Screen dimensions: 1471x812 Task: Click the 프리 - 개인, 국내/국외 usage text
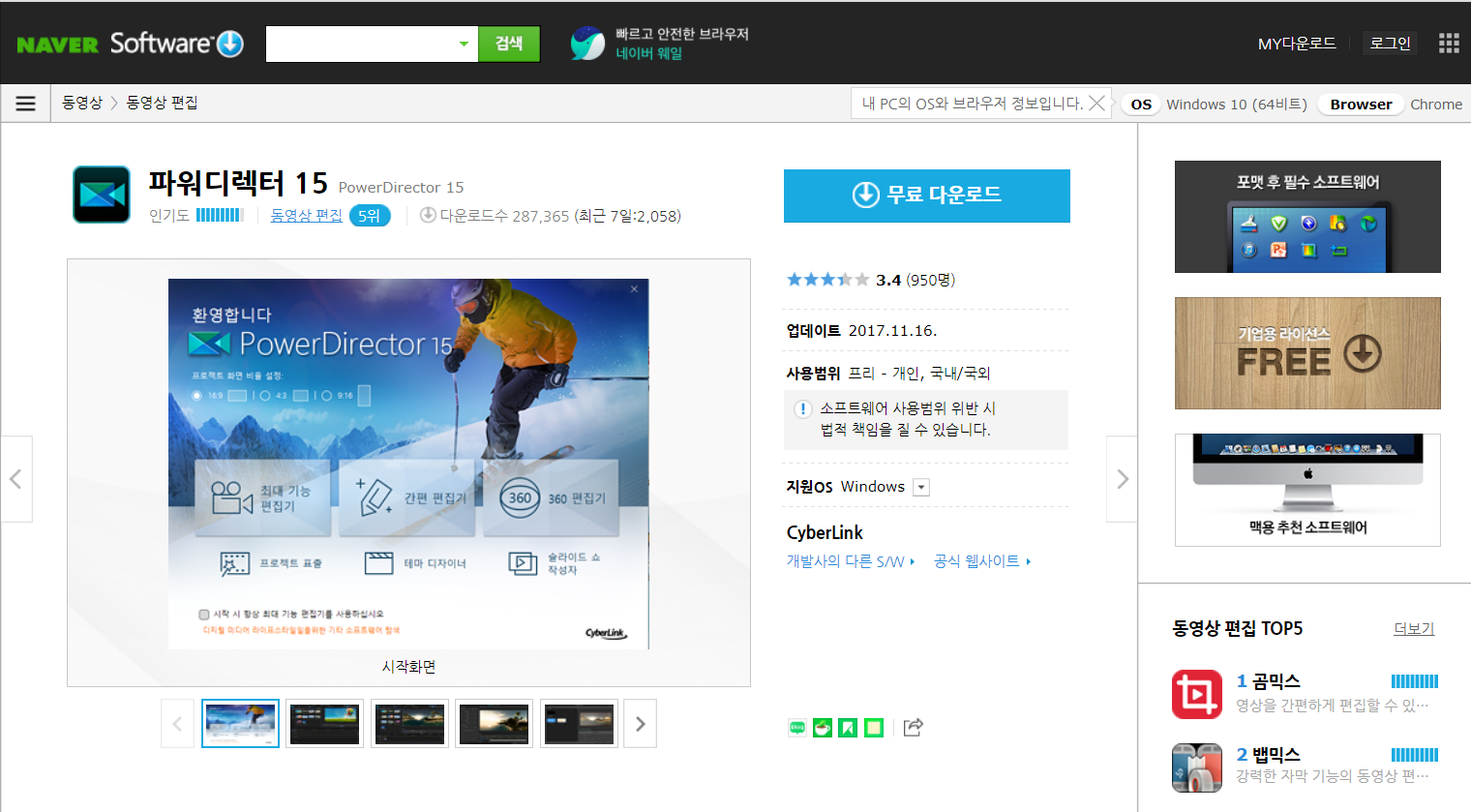[x=919, y=374]
